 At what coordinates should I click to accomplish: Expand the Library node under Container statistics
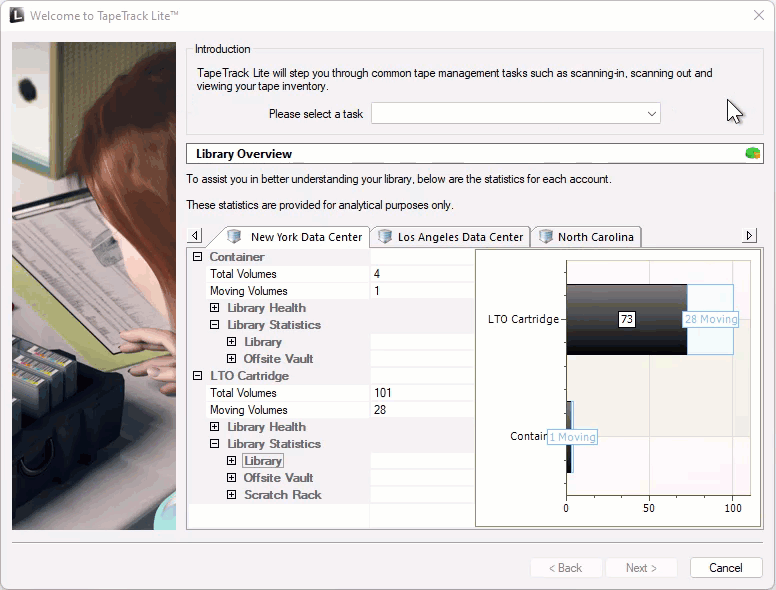(232, 342)
